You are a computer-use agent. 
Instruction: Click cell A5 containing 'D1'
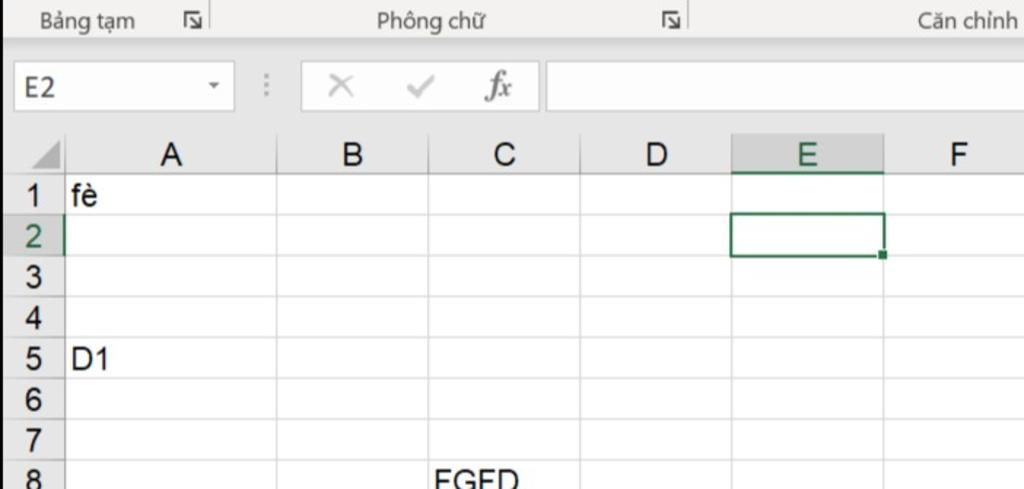tap(171, 358)
